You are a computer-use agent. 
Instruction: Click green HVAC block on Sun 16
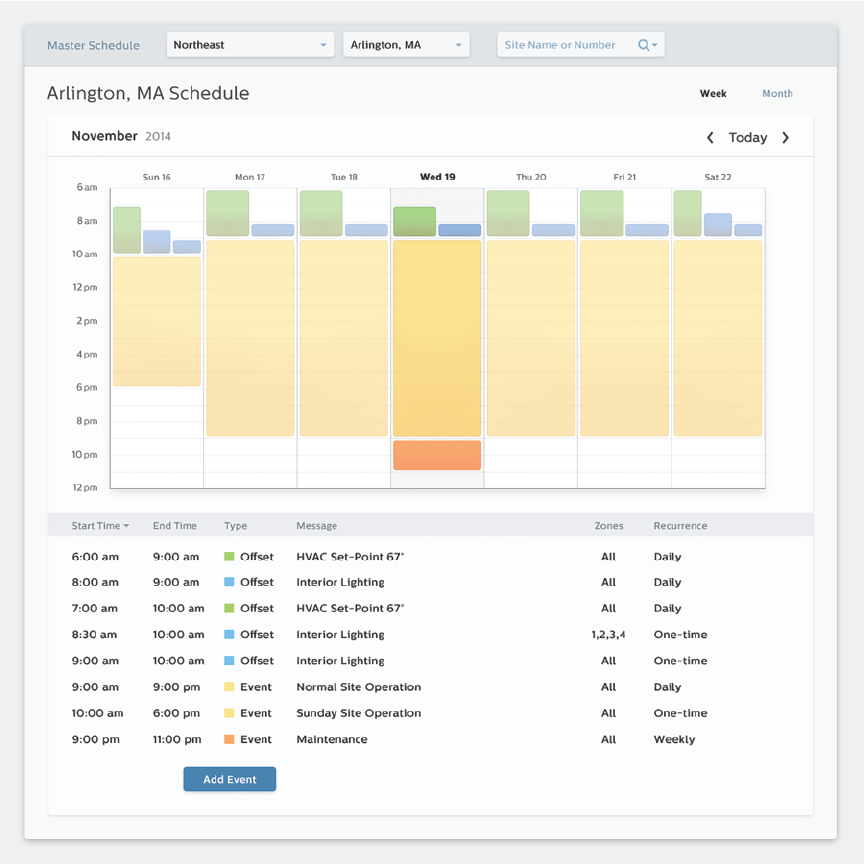point(126,229)
